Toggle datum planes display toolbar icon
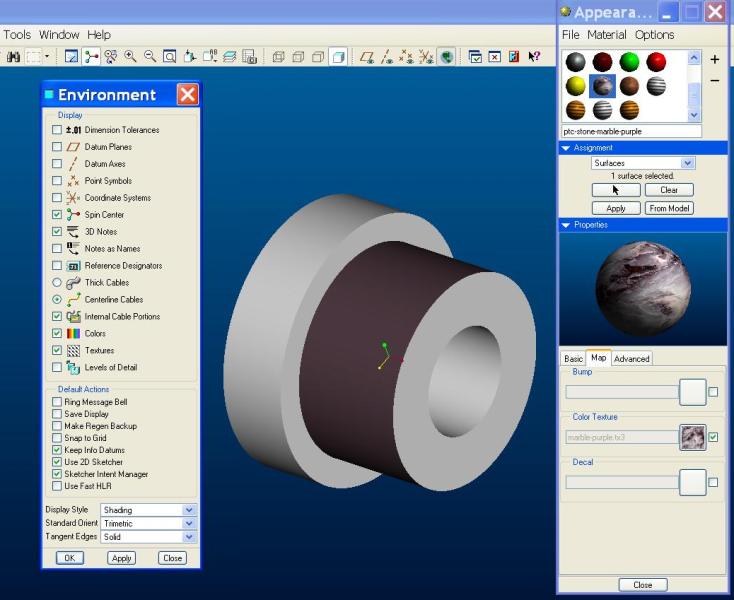 (x=367, y=57)
